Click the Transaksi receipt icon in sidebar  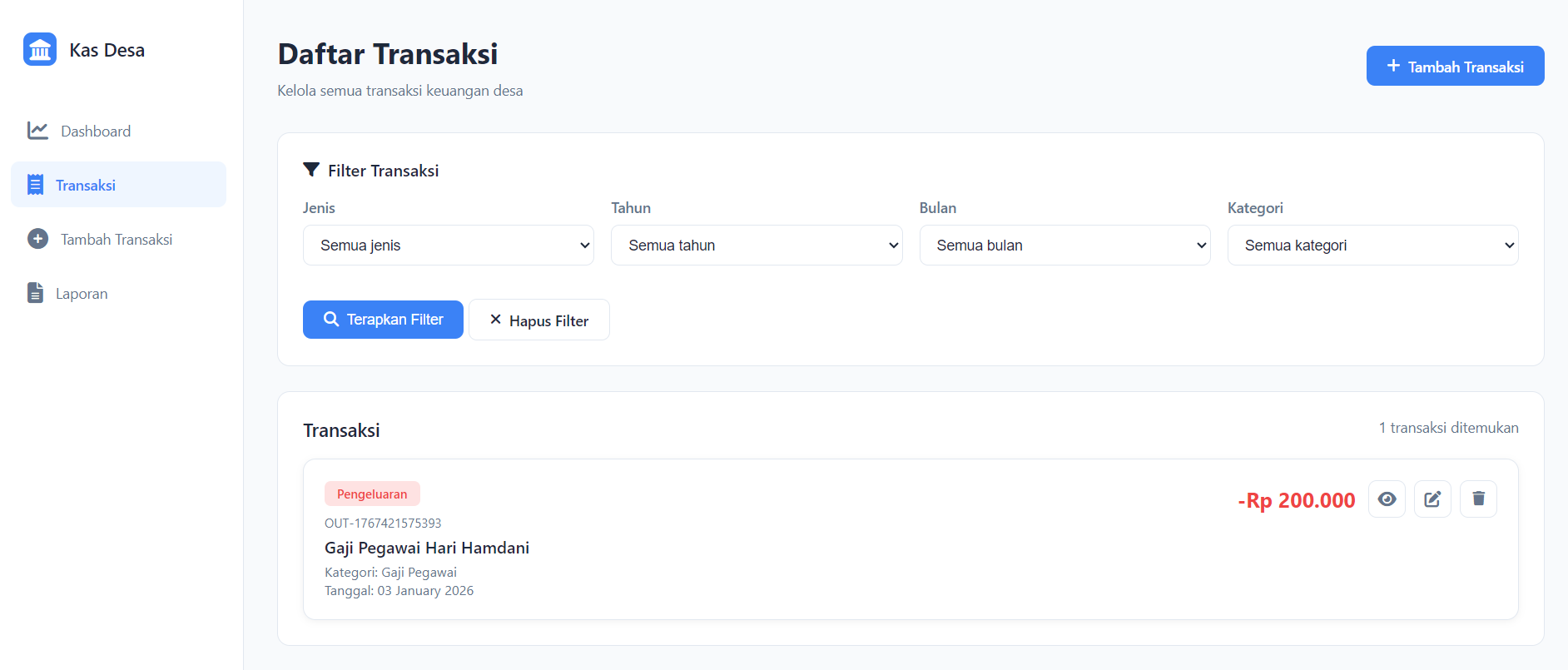pos(35,185)
